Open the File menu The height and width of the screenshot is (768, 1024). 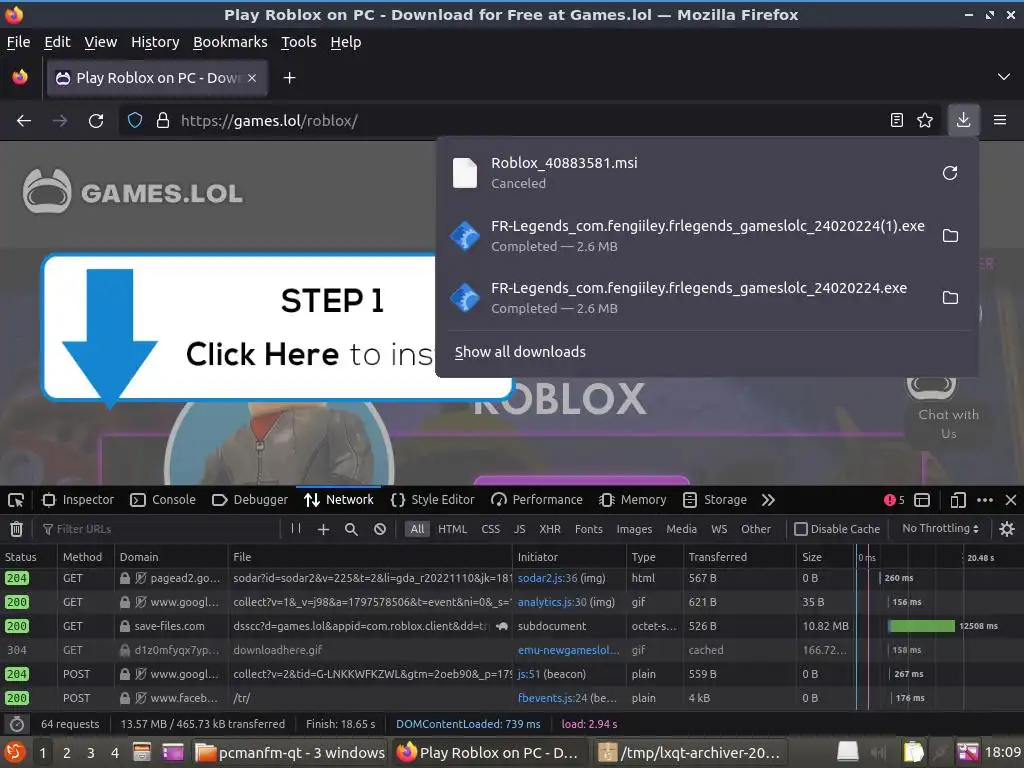(18, 42)
